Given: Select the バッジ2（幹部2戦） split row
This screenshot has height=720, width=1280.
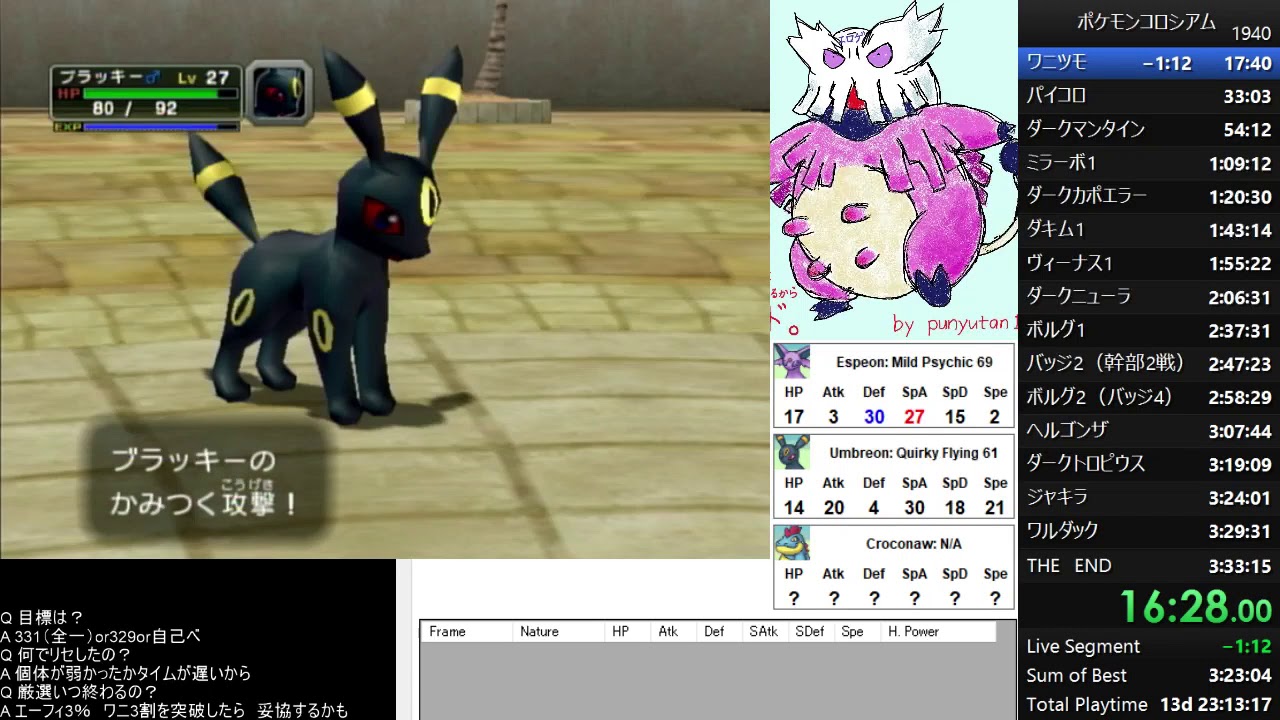Looking at the screenshot, I should coord(1149,364).
